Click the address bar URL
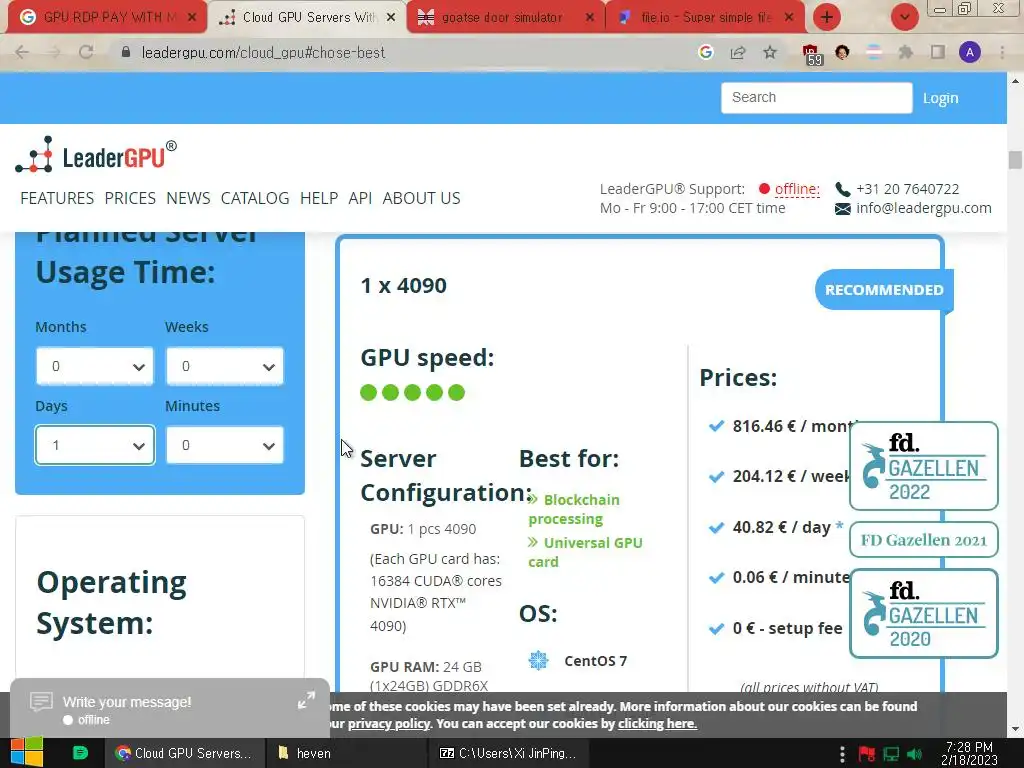Image resolution: width=1024 pixels, height=768 pixels. (x=263, y=52)
